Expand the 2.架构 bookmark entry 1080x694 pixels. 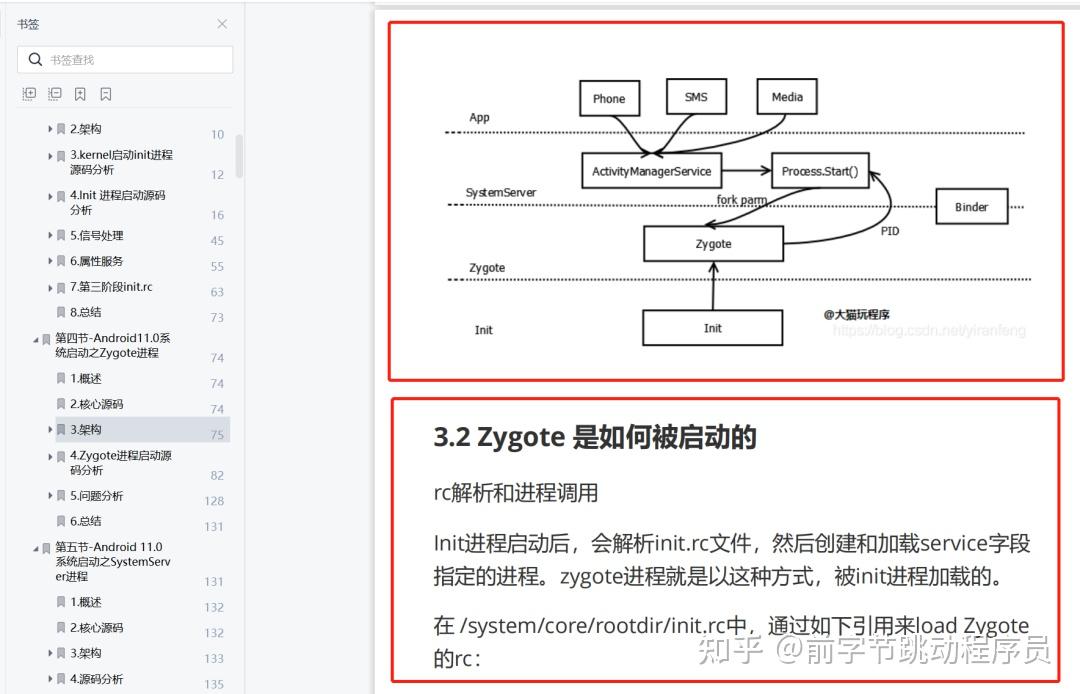point(50,128)
